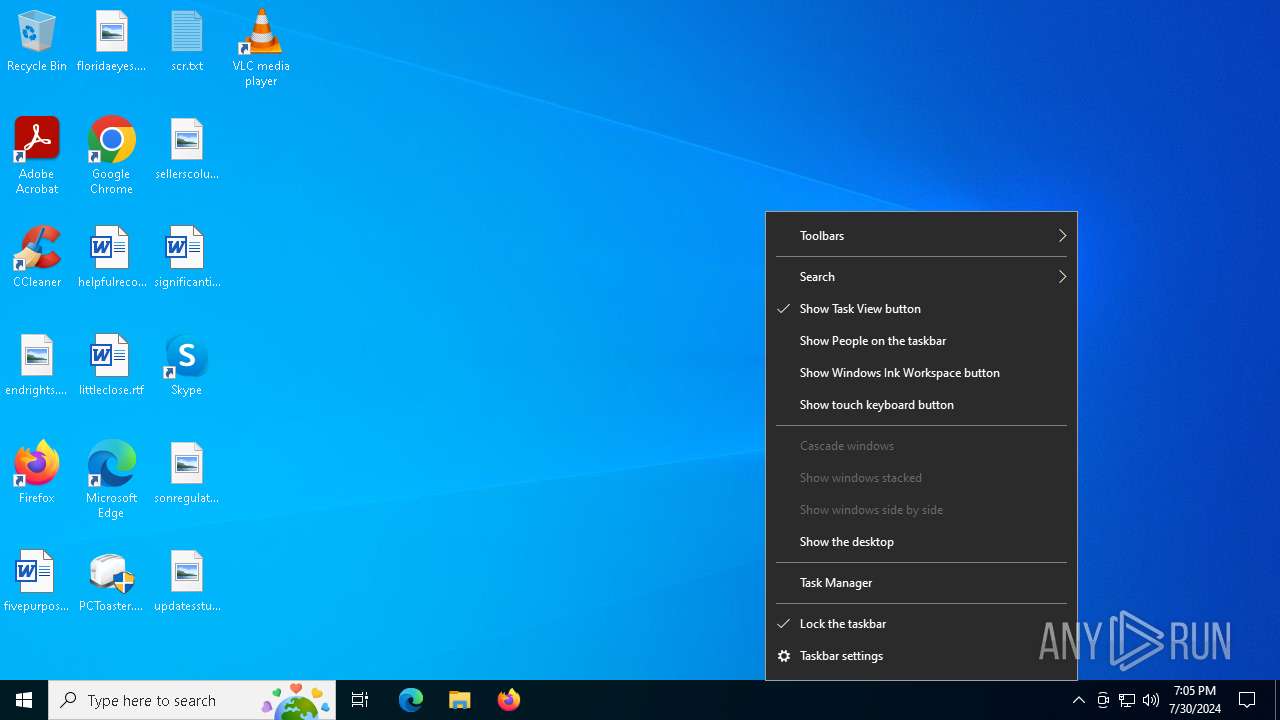The image size is (1280, 720).
Task: Select the littleclose.rtf document icon
Action: tap(111, 365)
